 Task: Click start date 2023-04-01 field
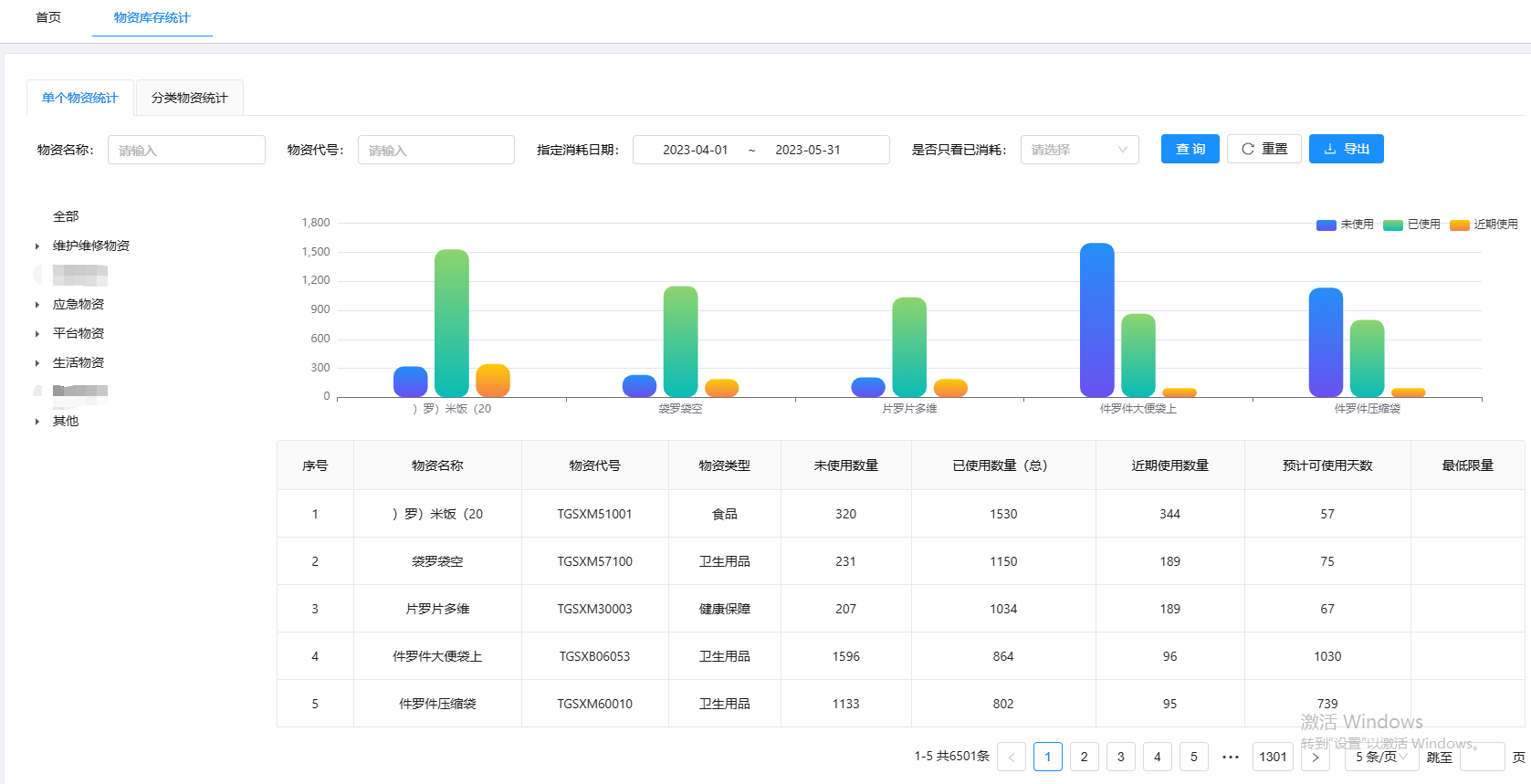pyautogui.click(x=696, y=150)
